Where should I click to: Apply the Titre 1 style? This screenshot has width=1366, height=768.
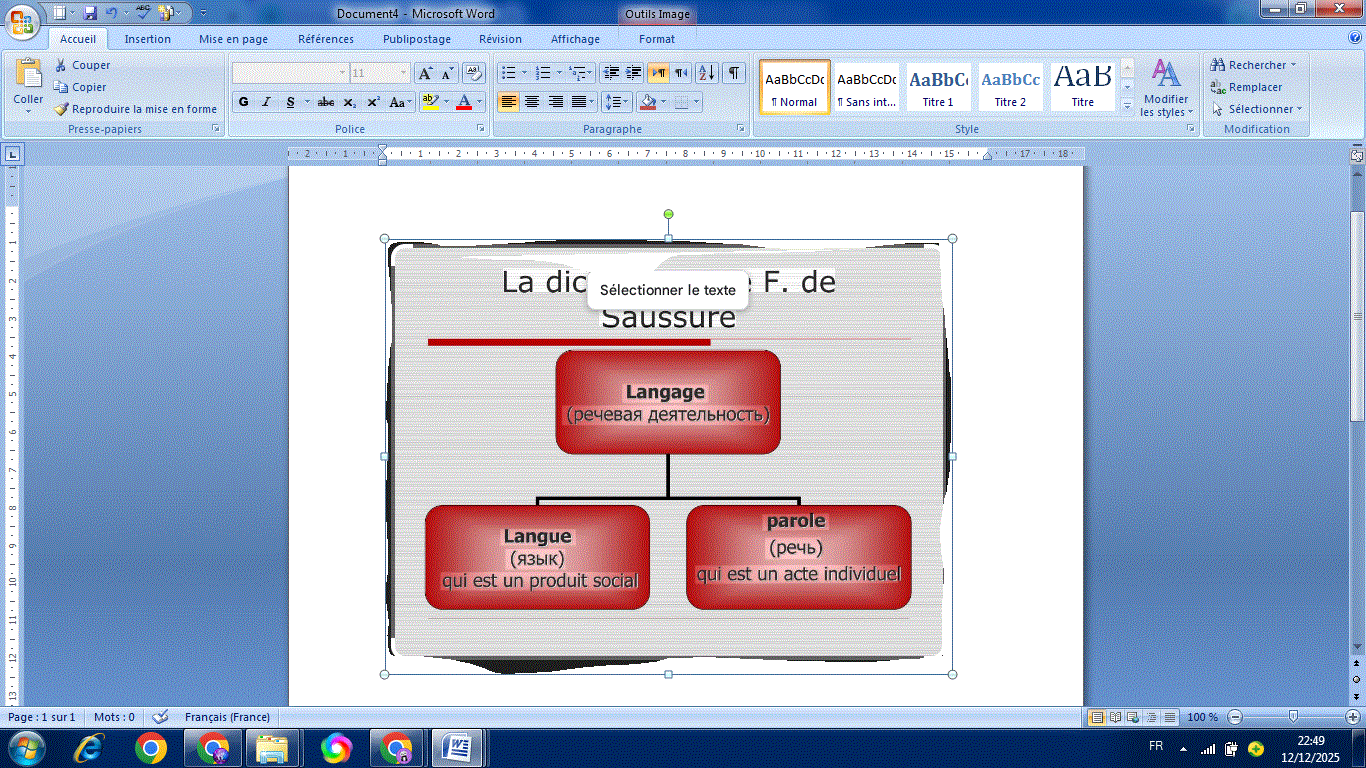938,87
